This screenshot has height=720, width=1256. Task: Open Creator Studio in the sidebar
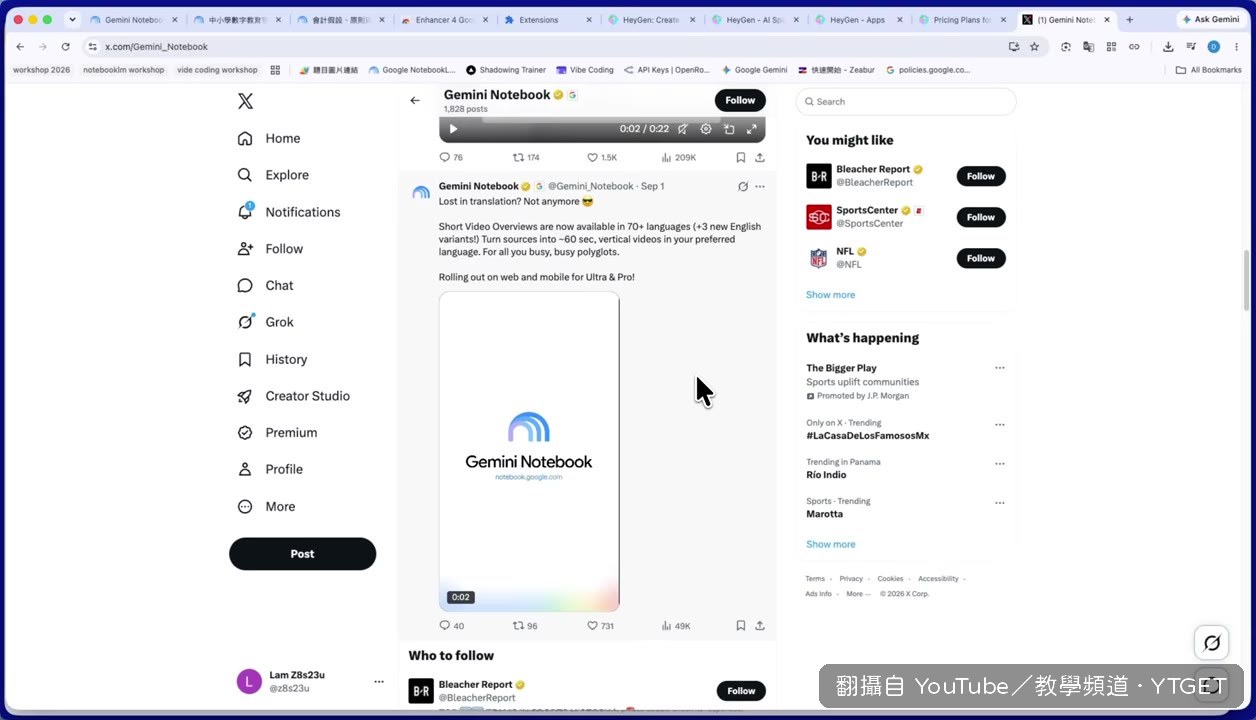click(293, 396)
